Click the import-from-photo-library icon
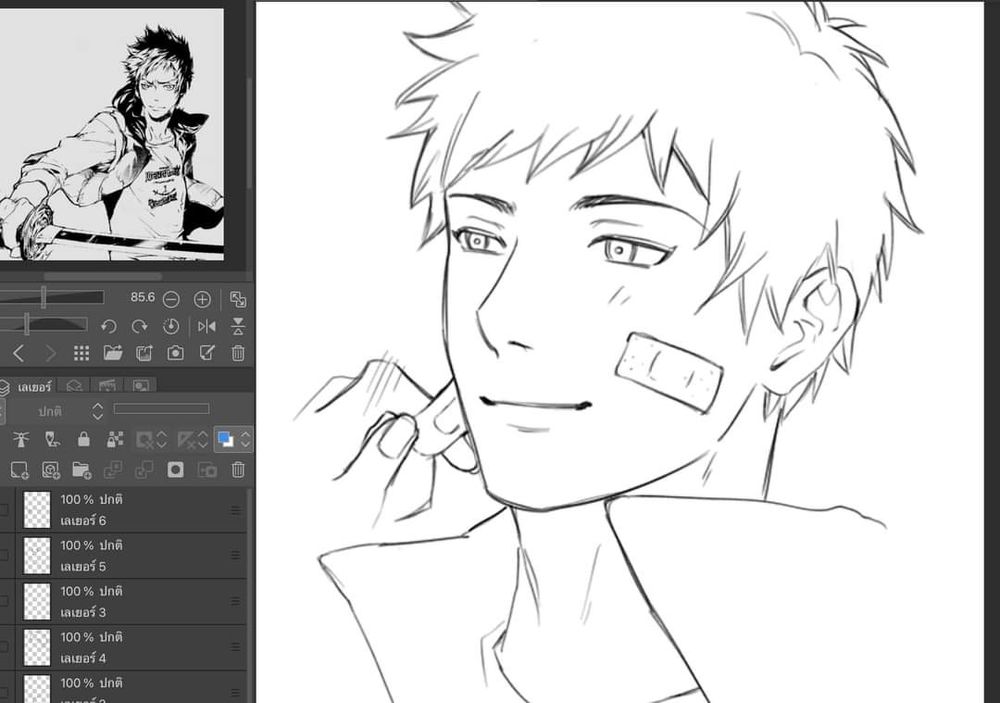1000x703 pixels. 145,353
